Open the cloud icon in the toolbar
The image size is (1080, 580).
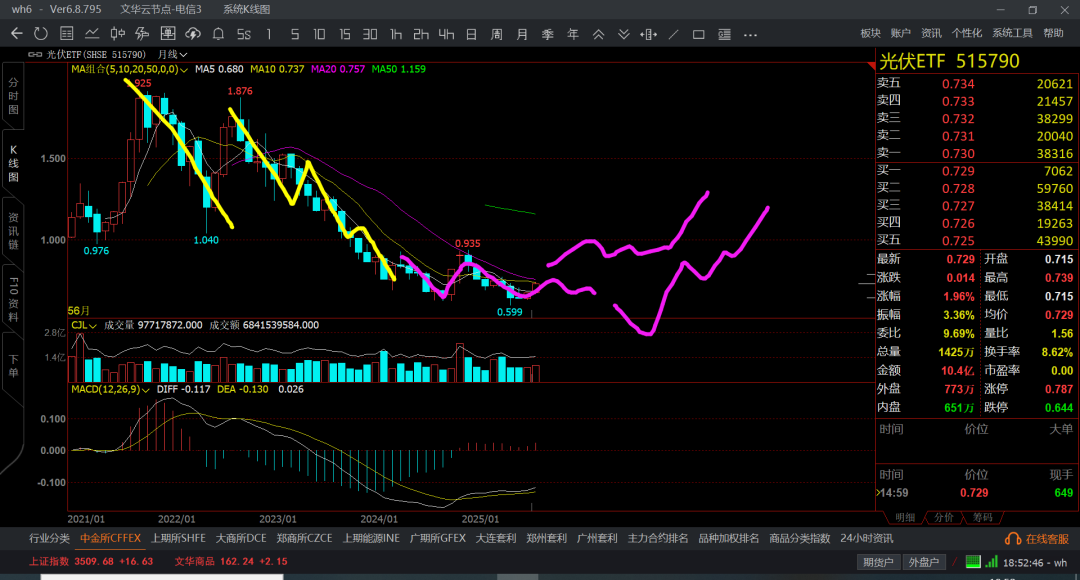point(193,34)
